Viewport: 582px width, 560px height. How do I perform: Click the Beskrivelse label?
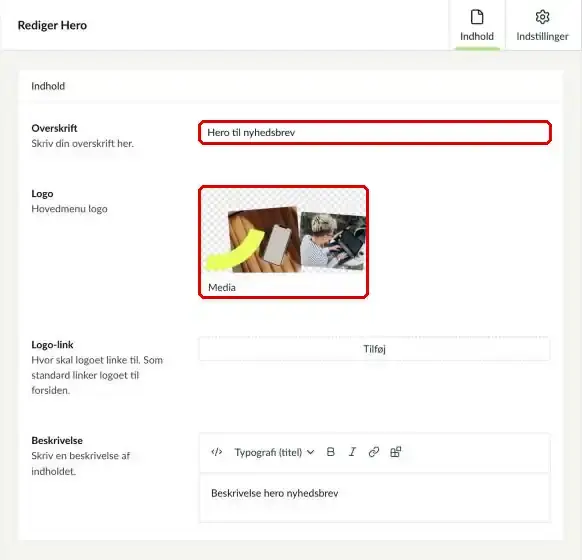[x=57, y=441]
